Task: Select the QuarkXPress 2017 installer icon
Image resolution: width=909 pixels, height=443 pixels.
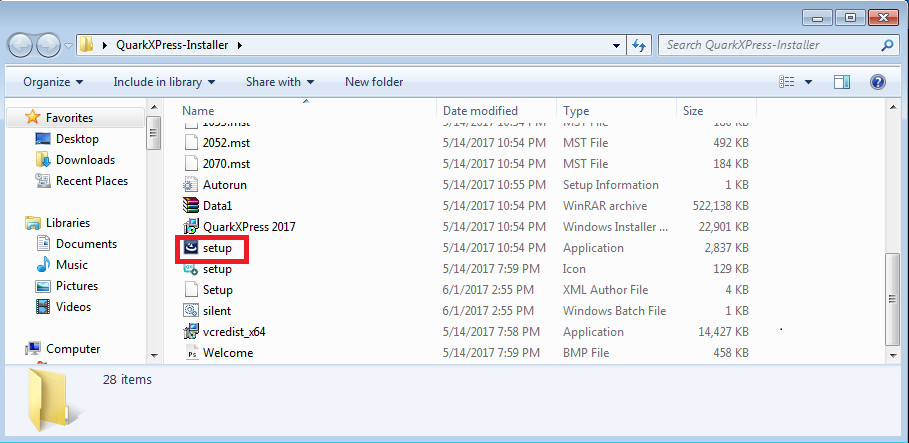Action: point(192,227)
